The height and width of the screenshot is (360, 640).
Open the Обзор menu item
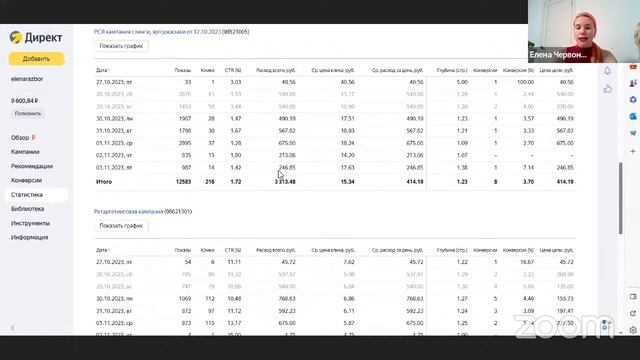point(20,138)
